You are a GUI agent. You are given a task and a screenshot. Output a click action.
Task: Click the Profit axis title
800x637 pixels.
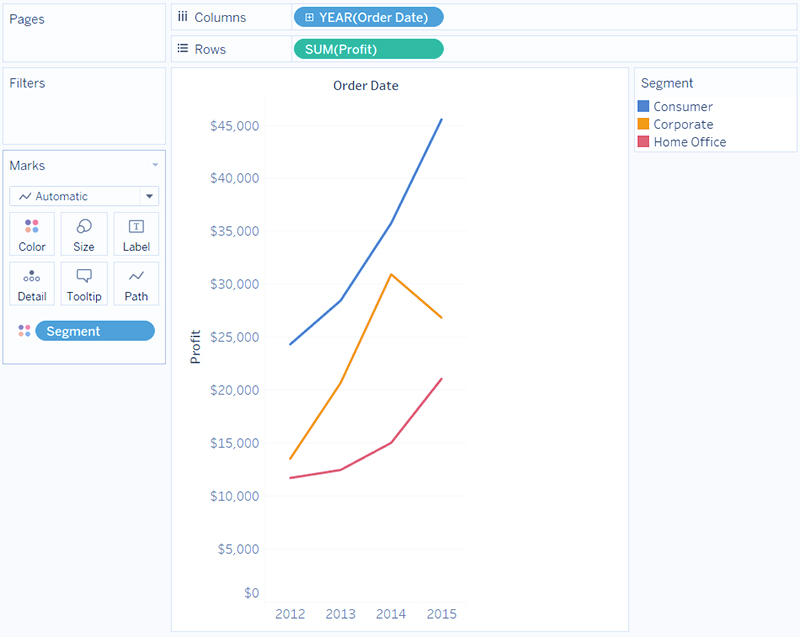pos(195,347)
